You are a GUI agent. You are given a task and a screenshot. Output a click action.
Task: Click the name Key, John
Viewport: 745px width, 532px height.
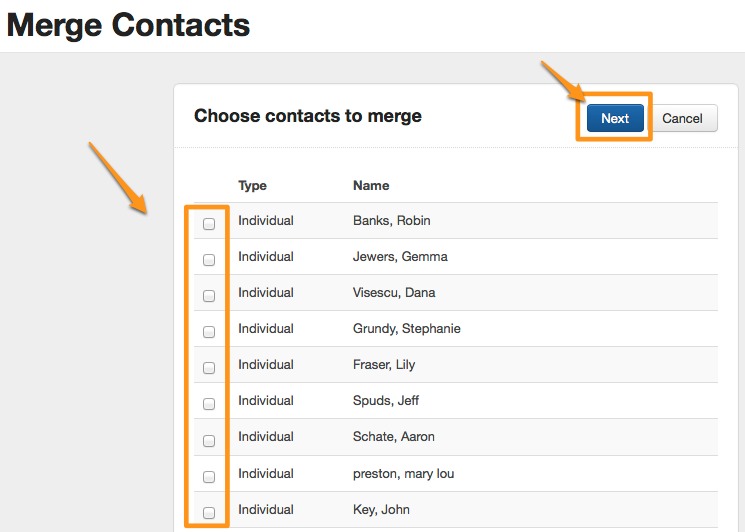pos(381,510)
